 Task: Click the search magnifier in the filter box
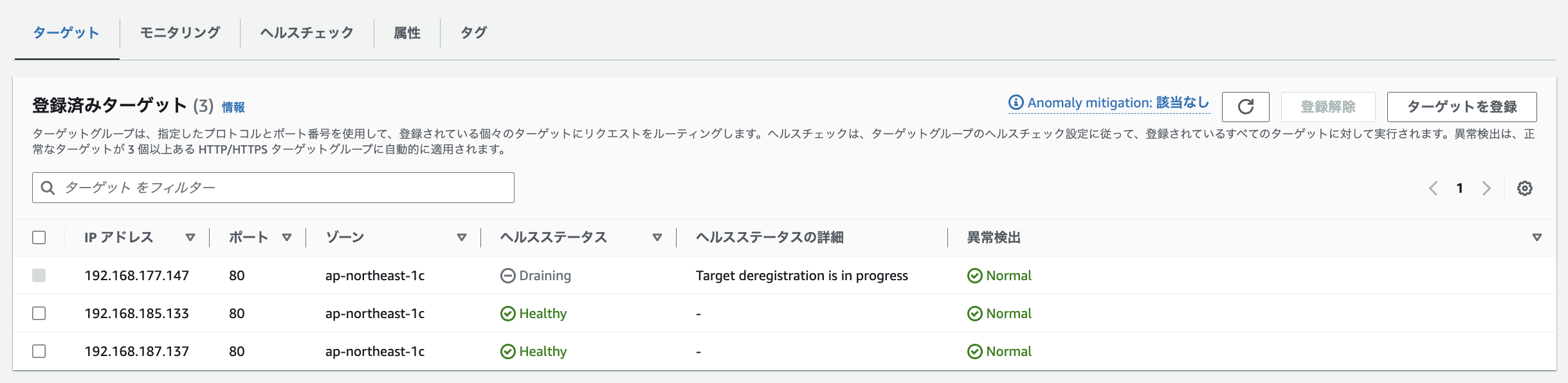48,188
